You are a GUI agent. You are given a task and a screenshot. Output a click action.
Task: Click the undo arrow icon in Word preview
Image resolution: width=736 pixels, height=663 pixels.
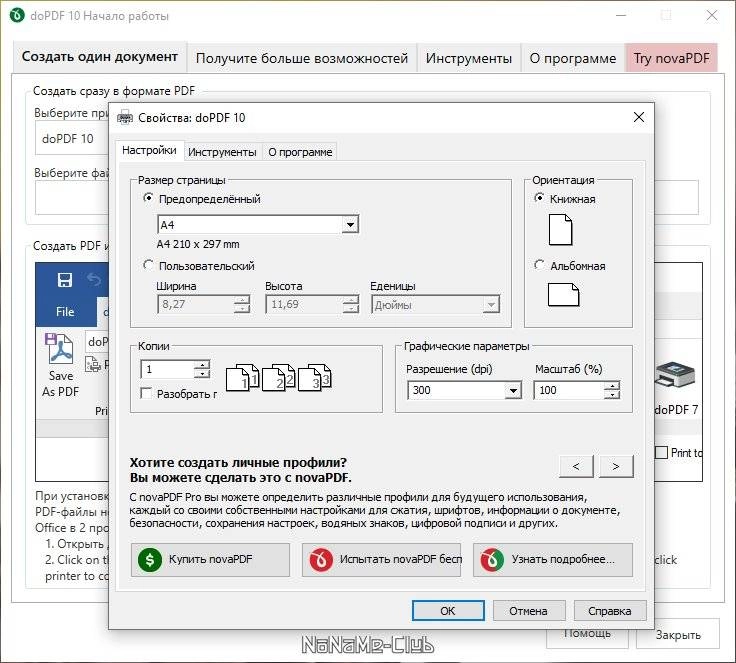point(94,280)
